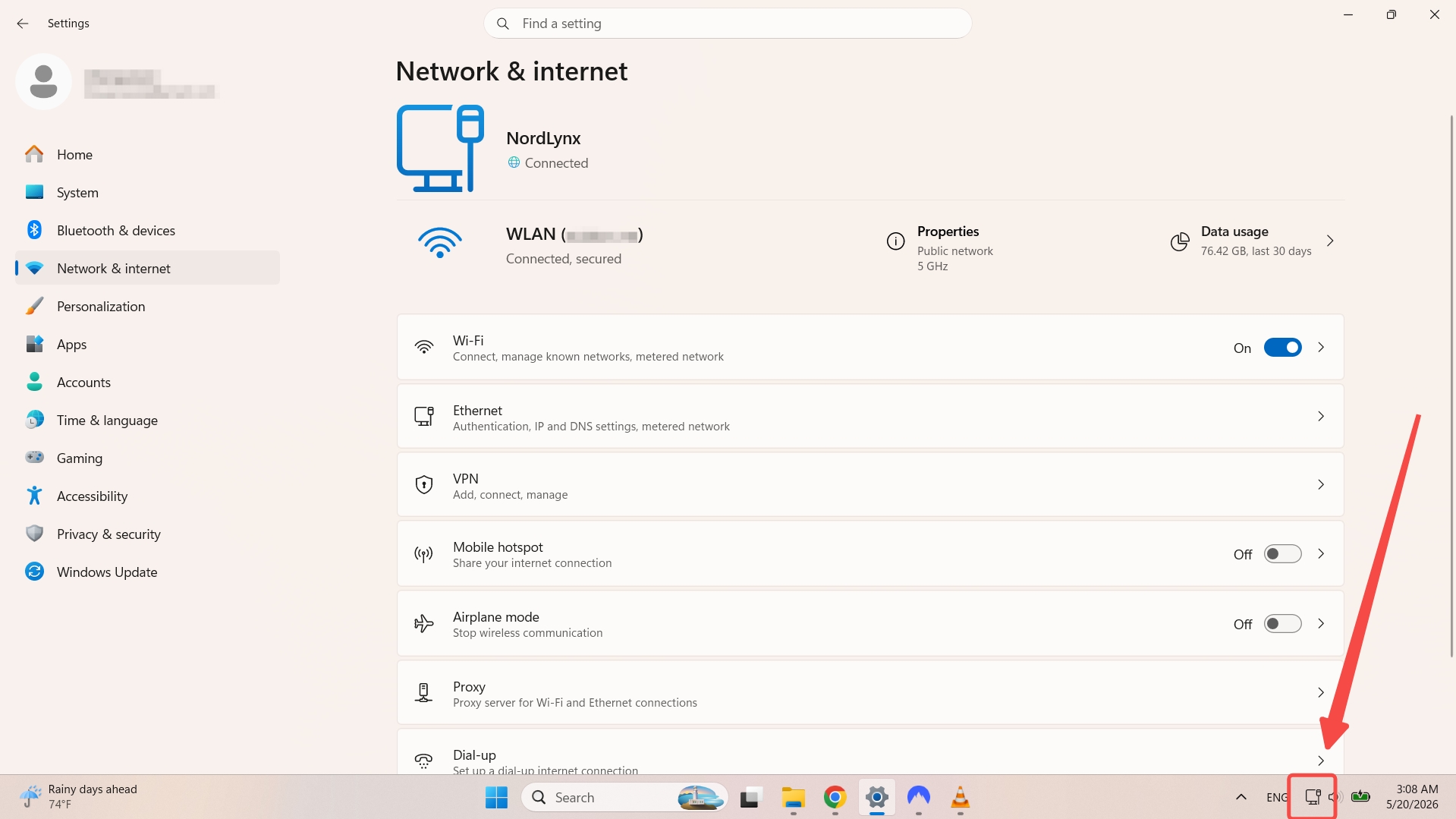Click the Proxy row label text

(x=469, y=687)
